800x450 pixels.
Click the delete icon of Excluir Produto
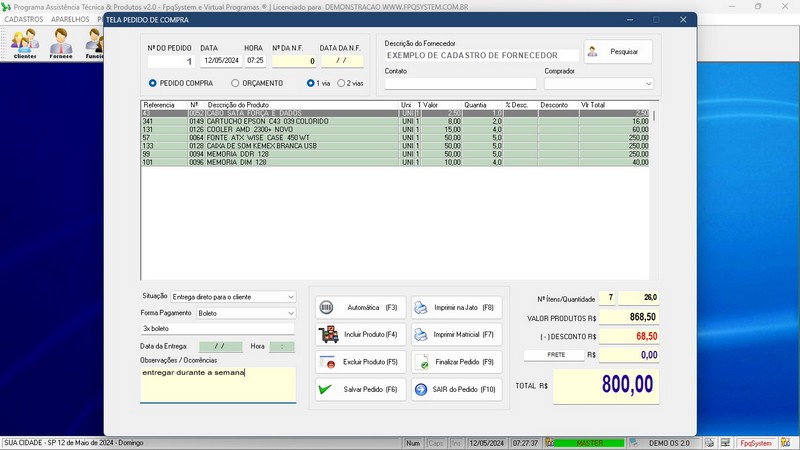pyautogui.click(x=327, y=362)
